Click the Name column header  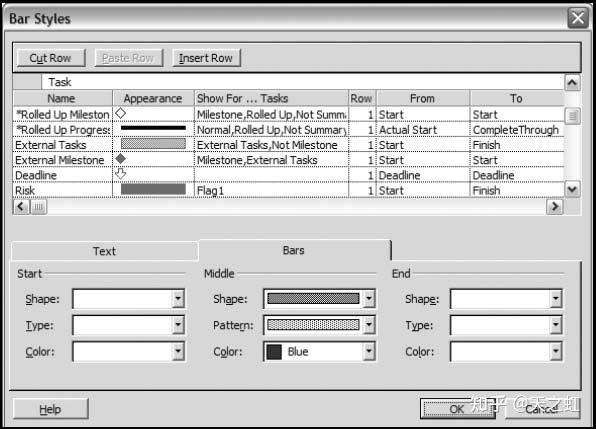point(63,98)
